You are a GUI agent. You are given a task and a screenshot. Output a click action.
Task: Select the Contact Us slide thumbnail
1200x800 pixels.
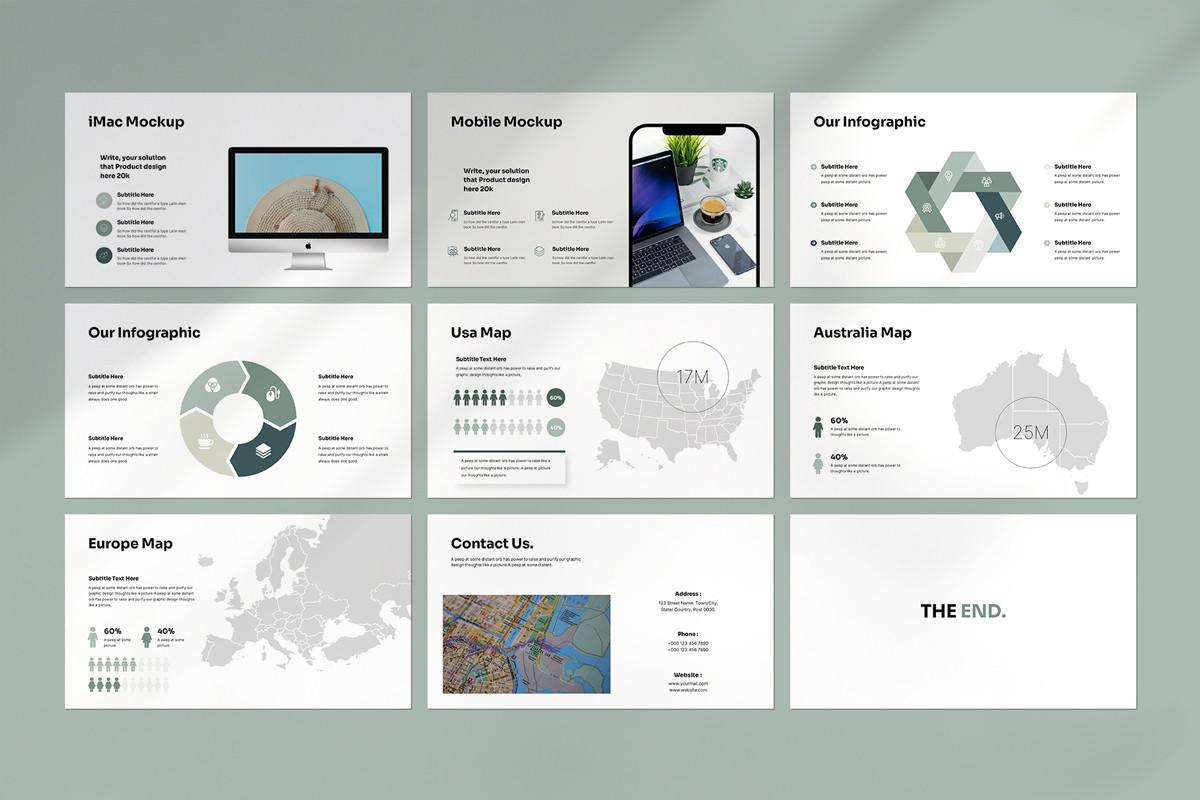pos(600,612)
